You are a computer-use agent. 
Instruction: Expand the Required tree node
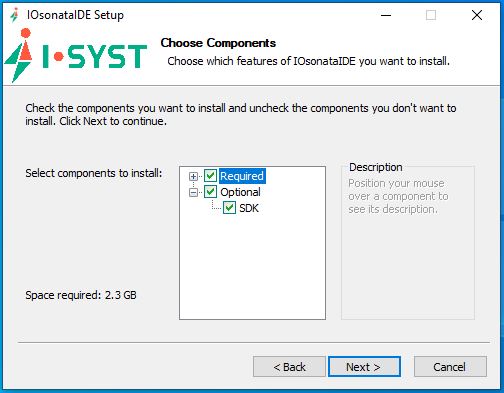193,176
